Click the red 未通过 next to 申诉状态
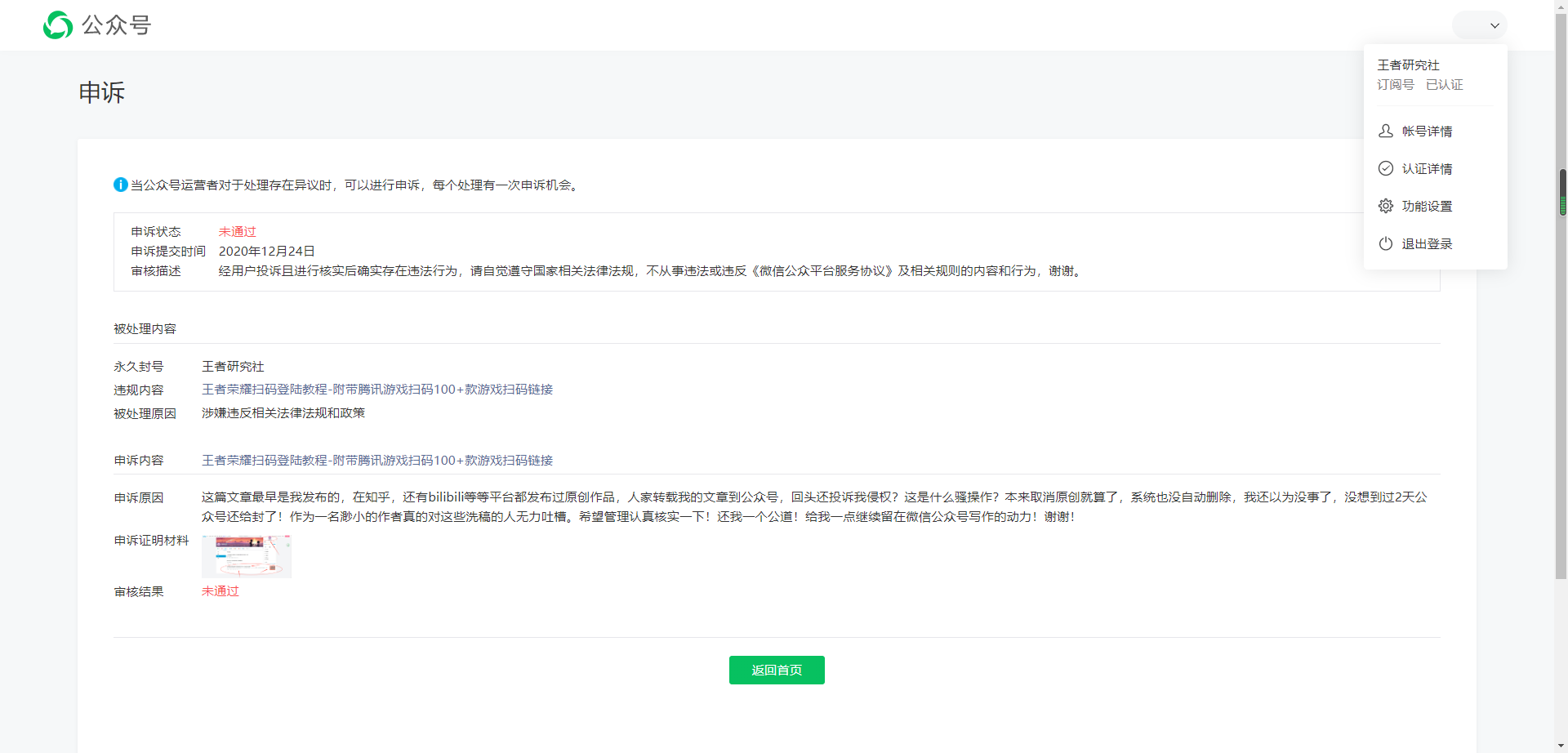Screen dimensions: 1568x753 click(237, 232)
